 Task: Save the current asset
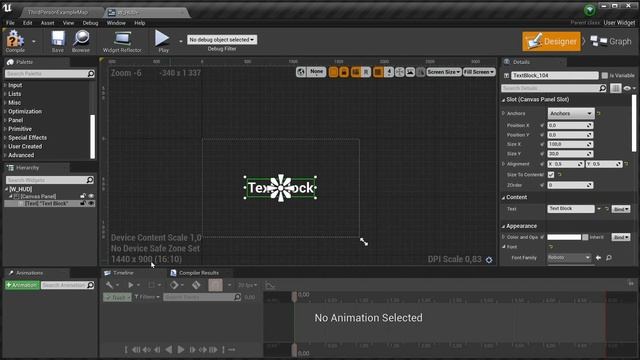pos(58,41)
